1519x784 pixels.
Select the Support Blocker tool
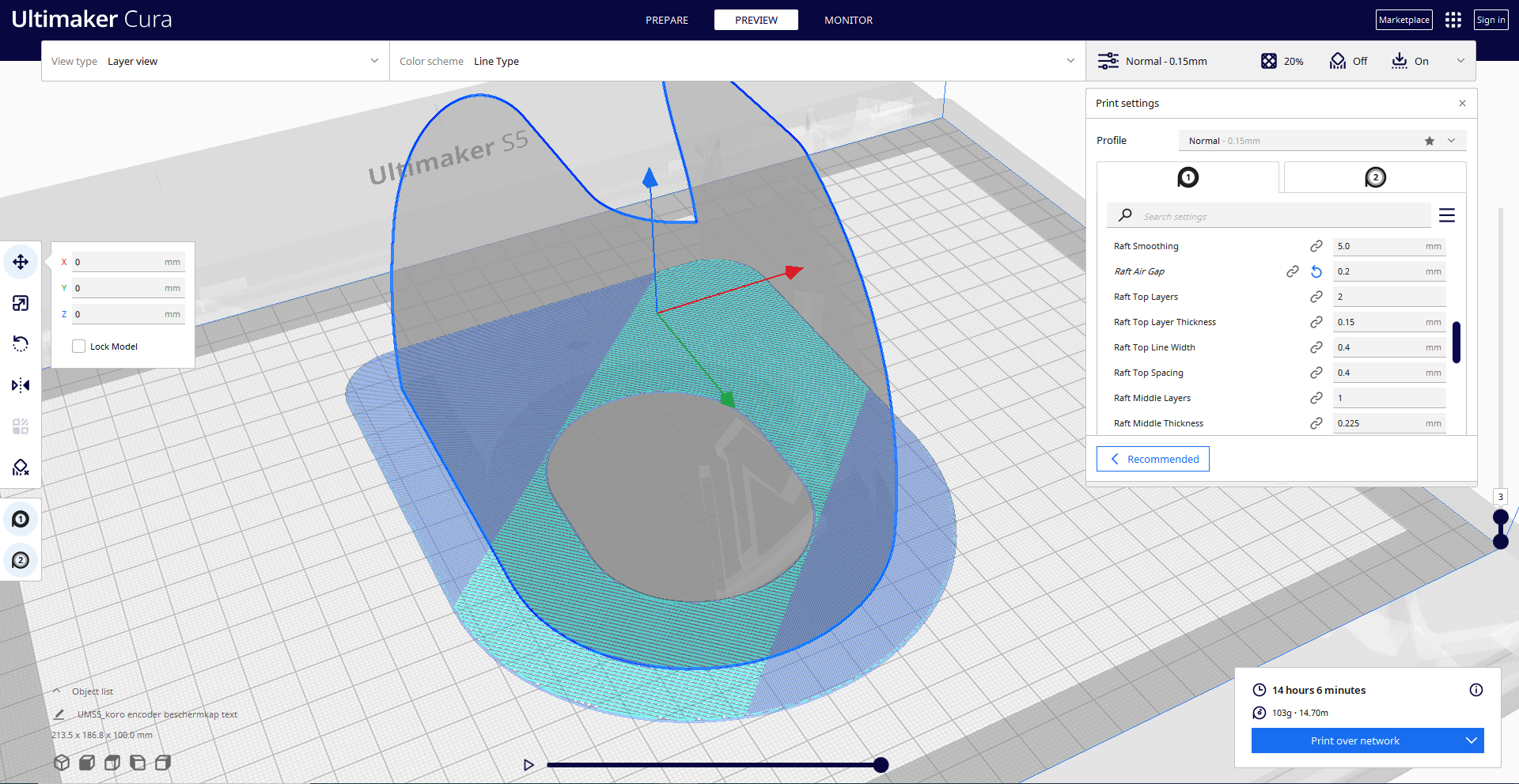pyautogui.click(x=21, y=468)
